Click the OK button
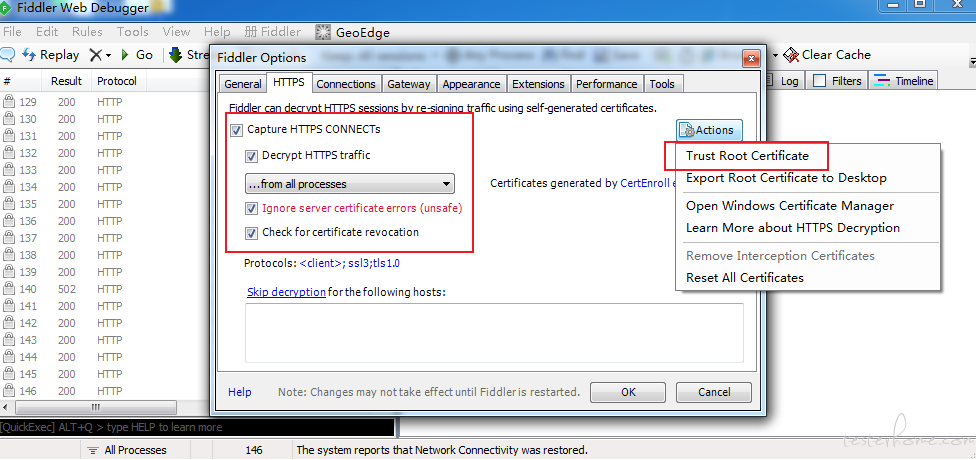The height and width of the screenshot is (460, 976). (x=628, y=392)
